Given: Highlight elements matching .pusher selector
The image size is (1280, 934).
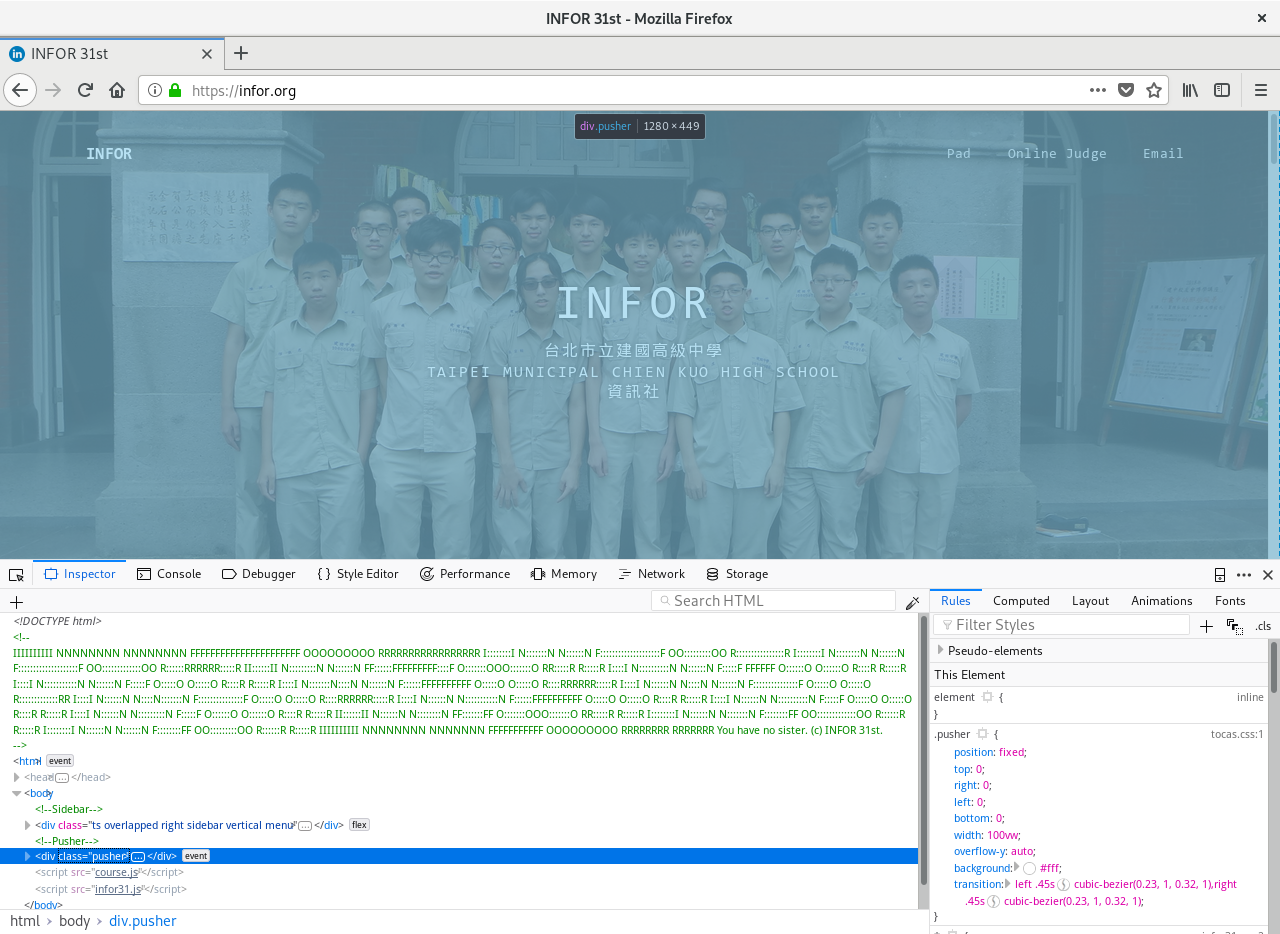Looking at the screenshot, I should coord(982,734).
